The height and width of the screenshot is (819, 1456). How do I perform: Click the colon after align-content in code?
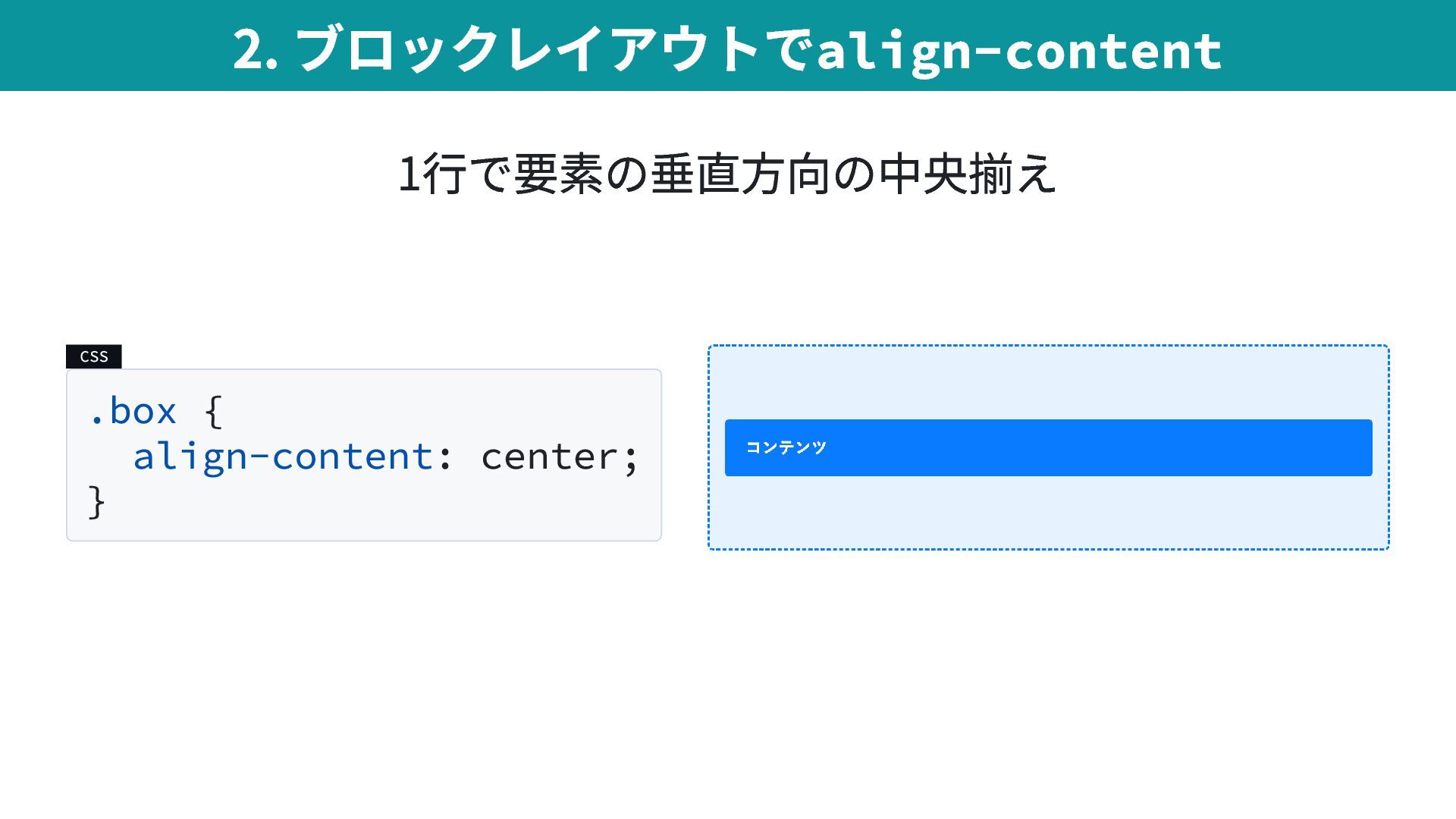coord(445,458)
